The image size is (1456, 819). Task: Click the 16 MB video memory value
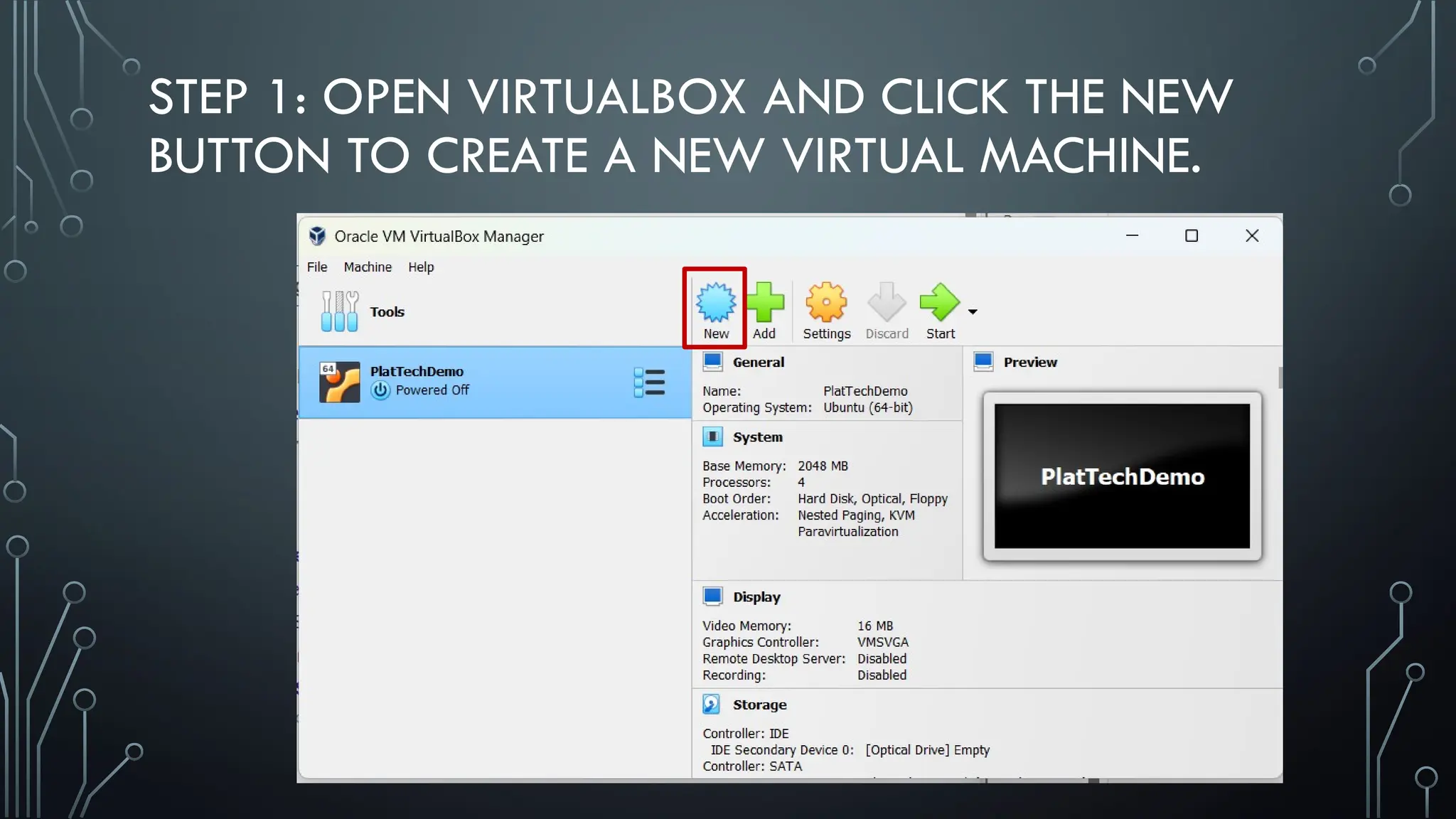tap(875, 626)
